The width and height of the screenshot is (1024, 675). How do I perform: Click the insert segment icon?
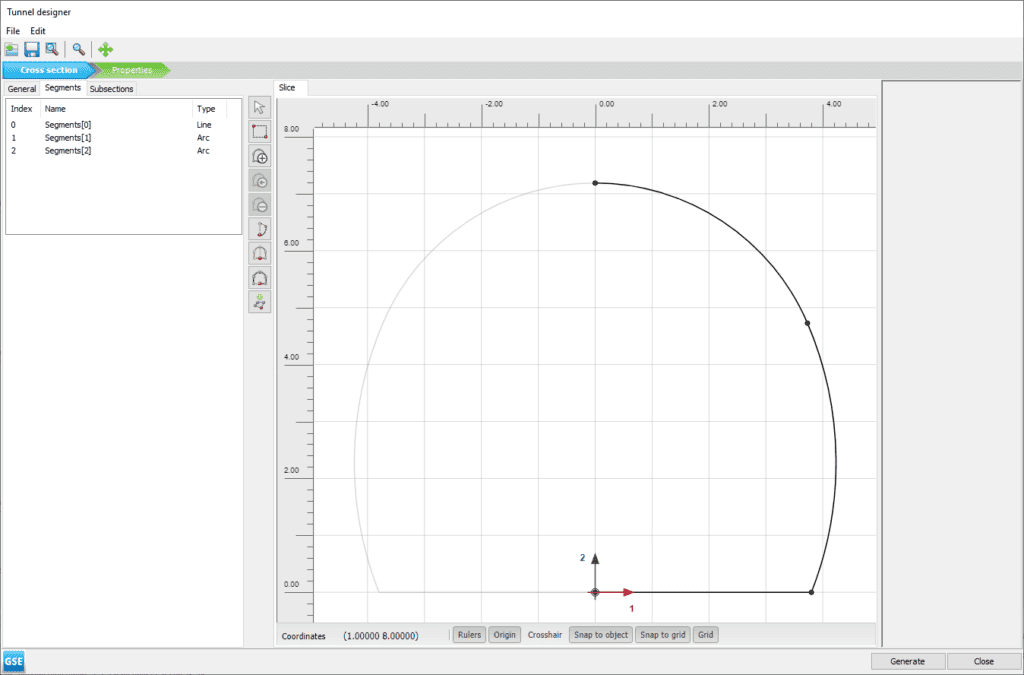tap(259, 180)
